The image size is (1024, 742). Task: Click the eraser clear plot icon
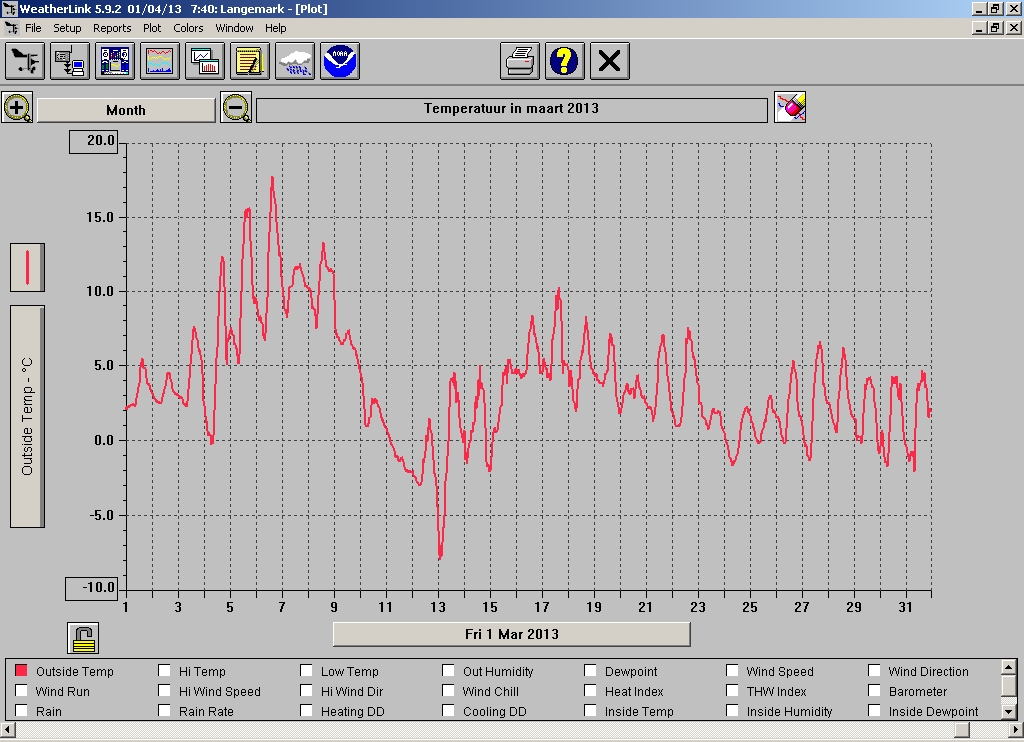790,107
